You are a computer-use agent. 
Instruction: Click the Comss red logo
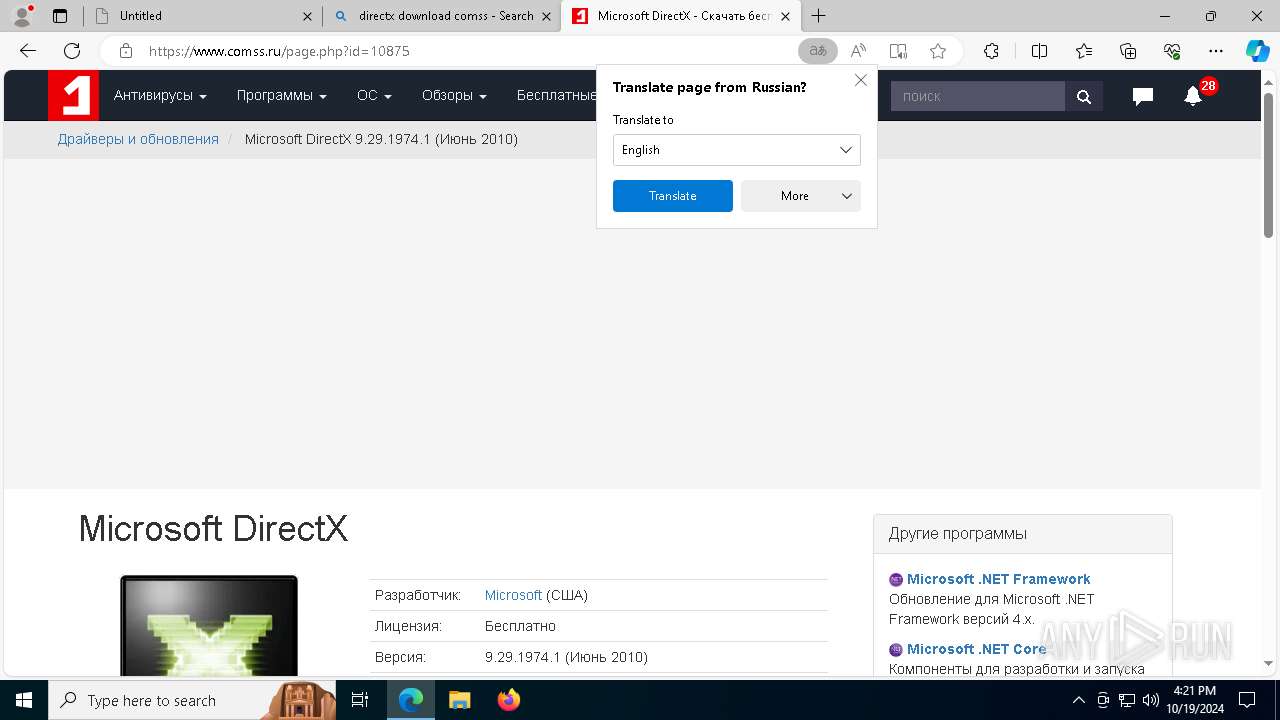pos(73,96)
